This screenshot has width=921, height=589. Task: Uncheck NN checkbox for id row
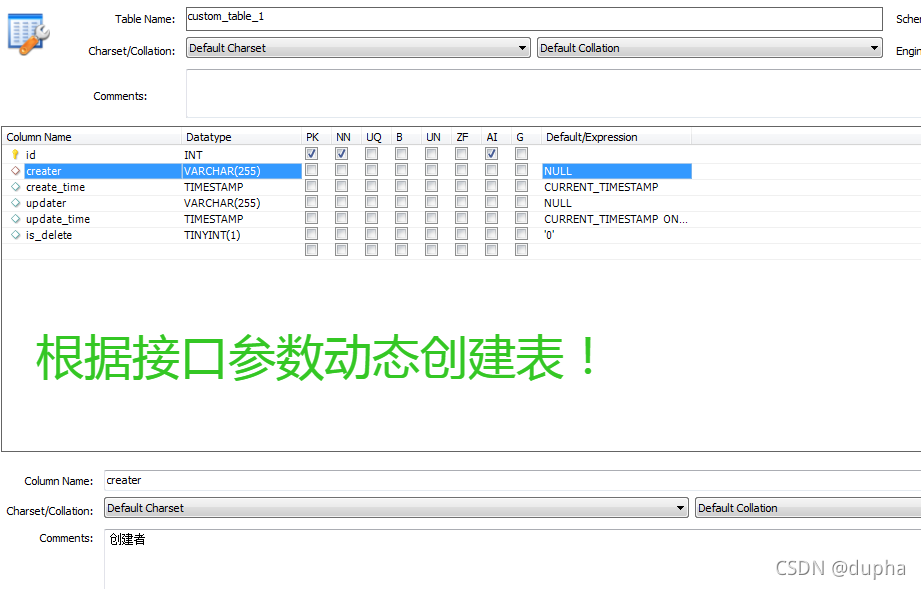tap(341, 154)
